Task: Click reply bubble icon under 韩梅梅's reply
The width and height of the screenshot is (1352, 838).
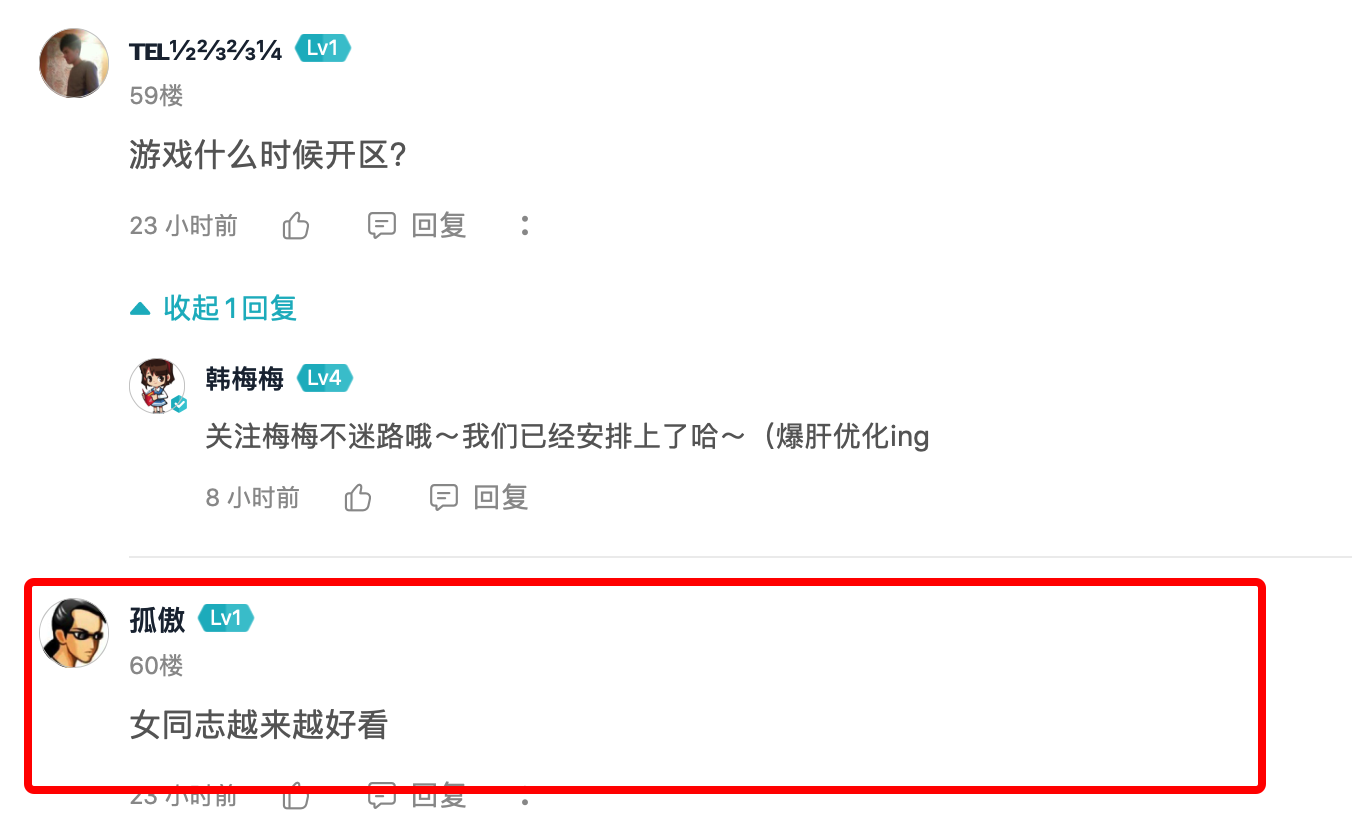Action: [x=444, y=497]
